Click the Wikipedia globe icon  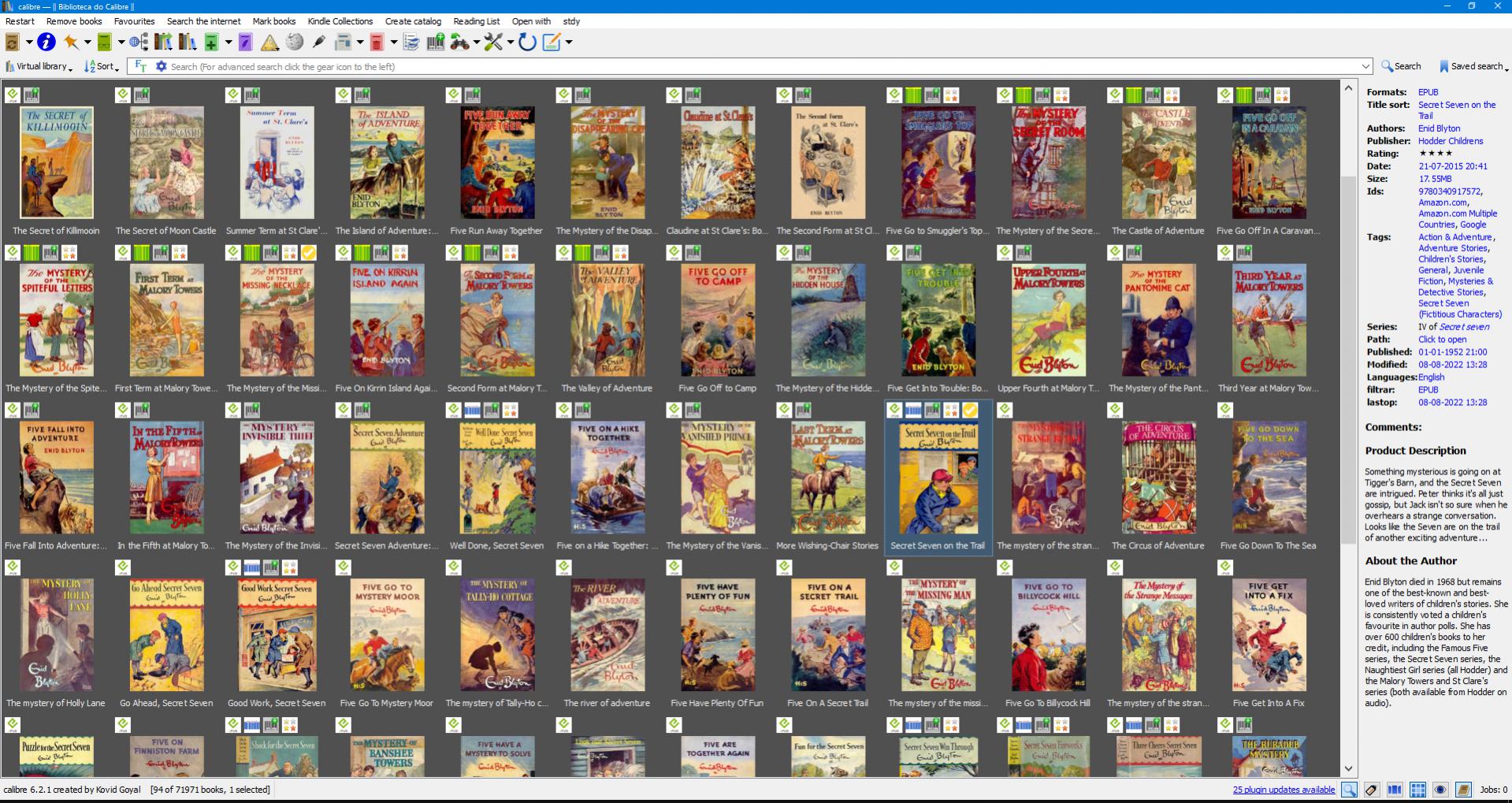(295, 42)
